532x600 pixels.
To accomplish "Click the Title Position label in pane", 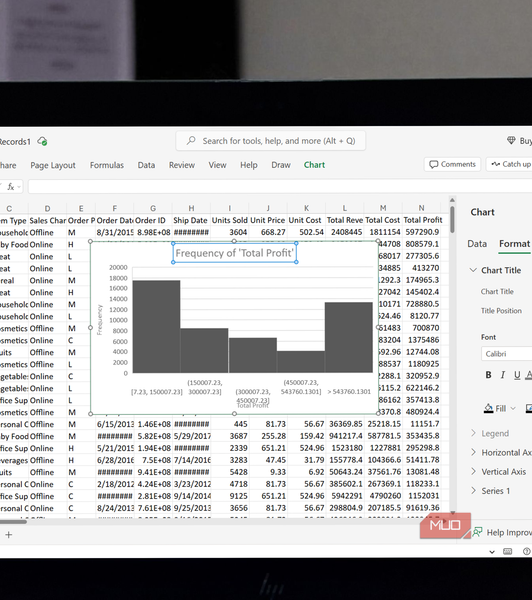I will coord(501,311).
